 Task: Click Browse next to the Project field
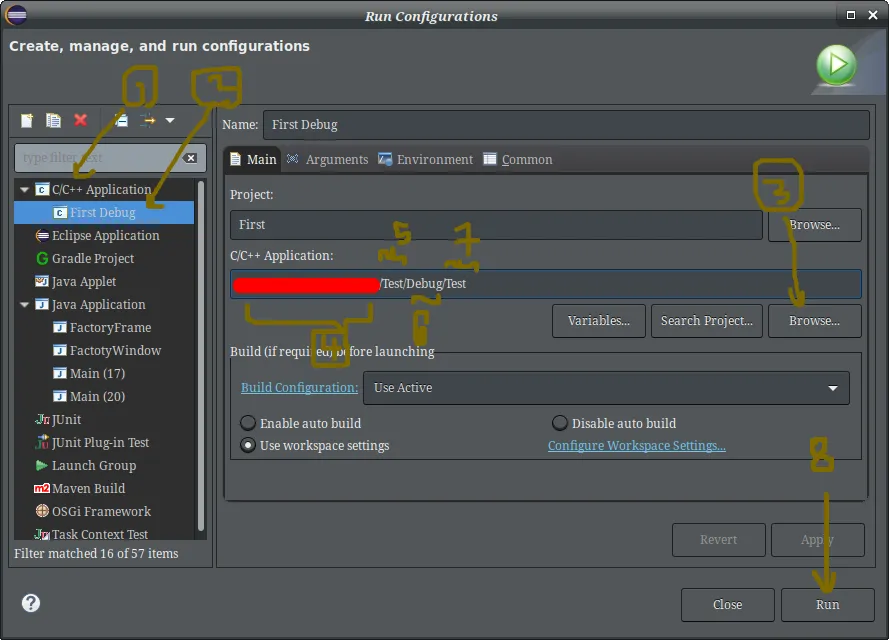click(x=815, y=225)
